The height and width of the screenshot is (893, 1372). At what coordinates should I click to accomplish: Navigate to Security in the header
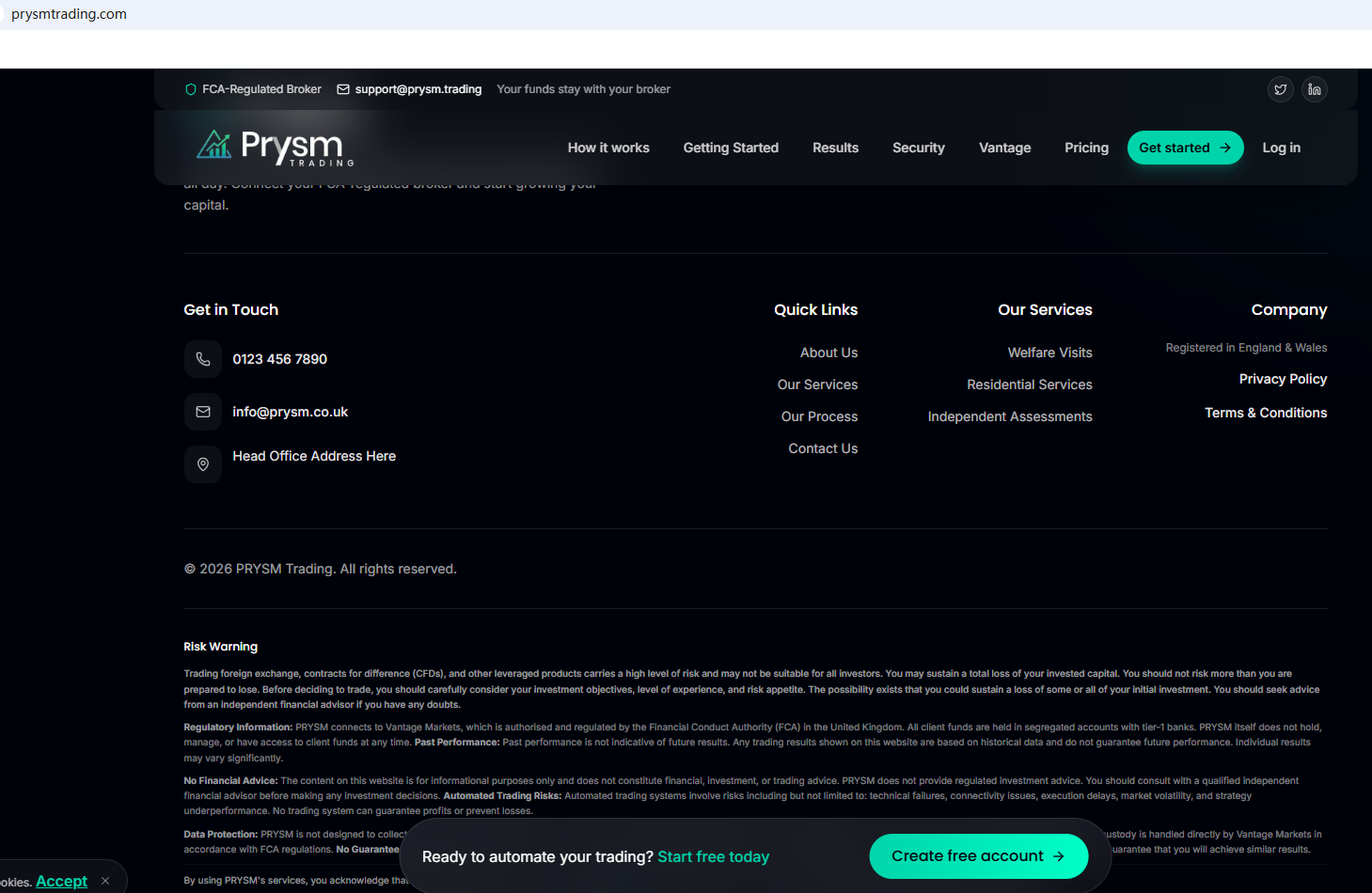pos(918,148)
